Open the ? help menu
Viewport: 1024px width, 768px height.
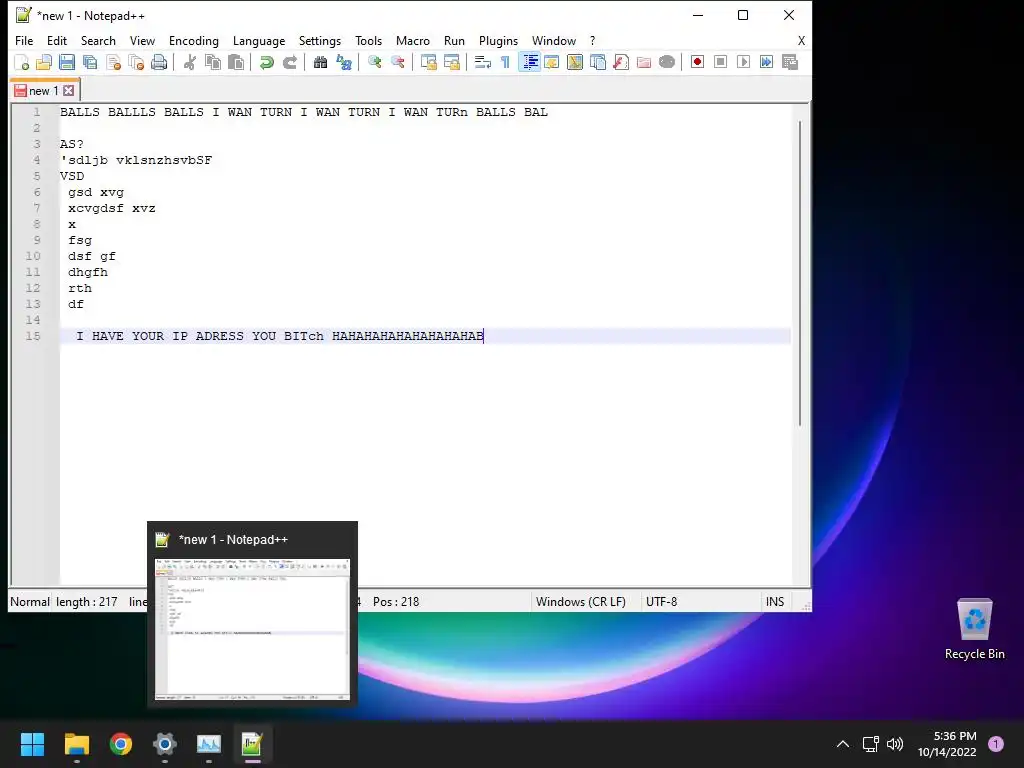coord(592,40)
